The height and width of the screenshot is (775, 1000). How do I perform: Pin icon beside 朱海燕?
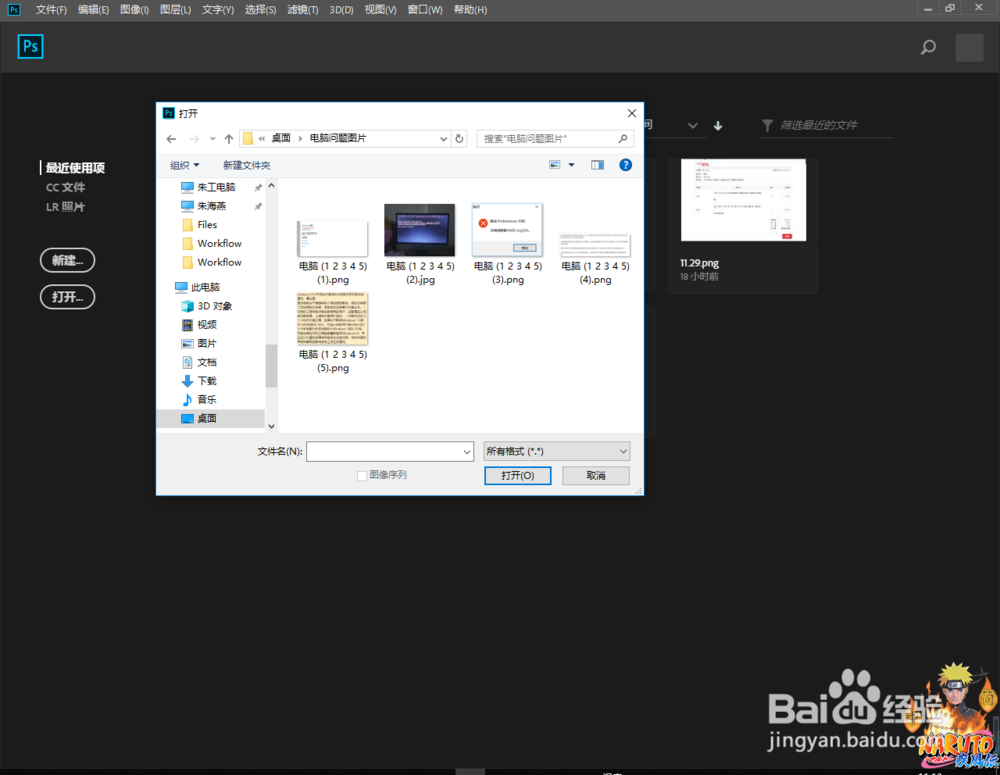258,206
